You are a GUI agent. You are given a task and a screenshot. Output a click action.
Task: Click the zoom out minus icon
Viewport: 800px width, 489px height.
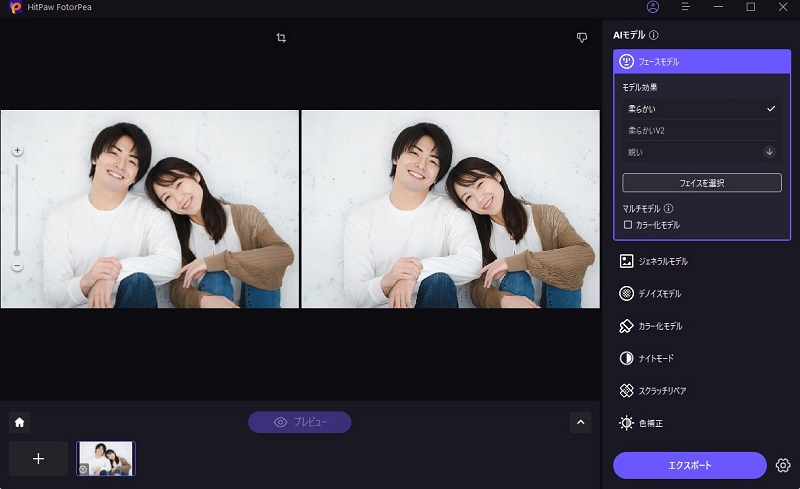pos(17,266)
